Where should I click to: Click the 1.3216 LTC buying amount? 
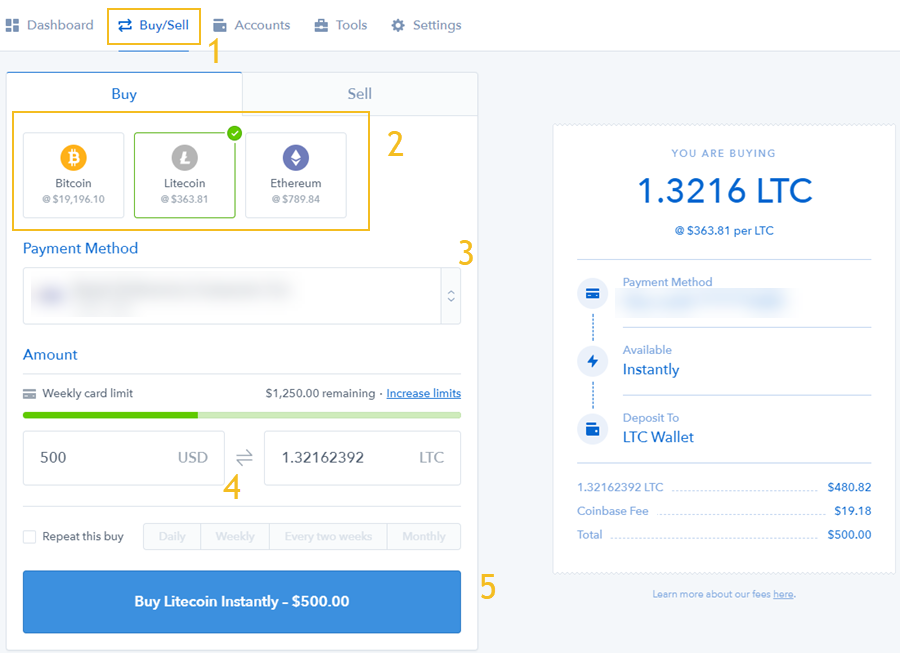coord(725,191)
